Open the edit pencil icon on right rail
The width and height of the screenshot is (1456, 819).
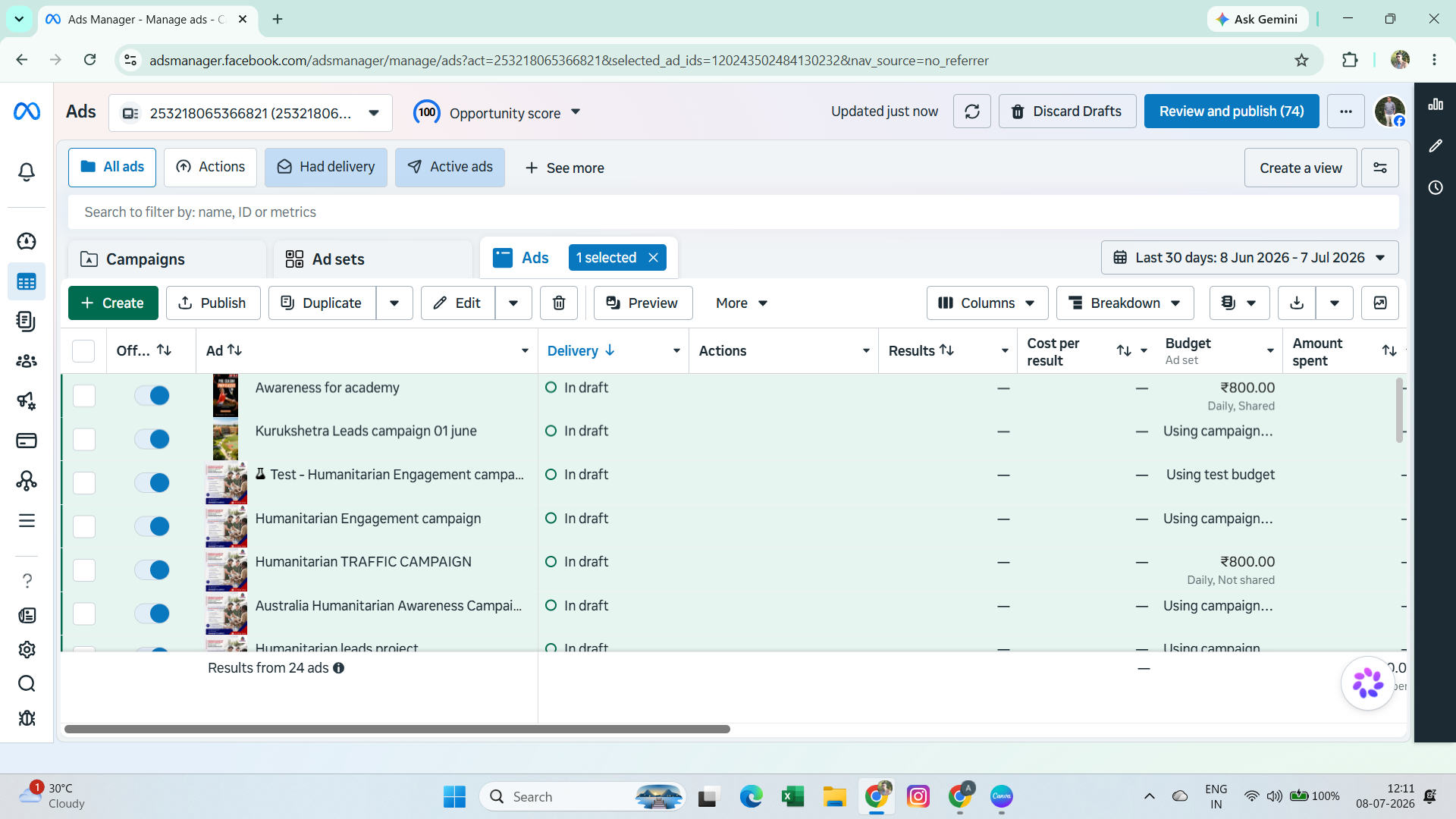point(1436,146)
